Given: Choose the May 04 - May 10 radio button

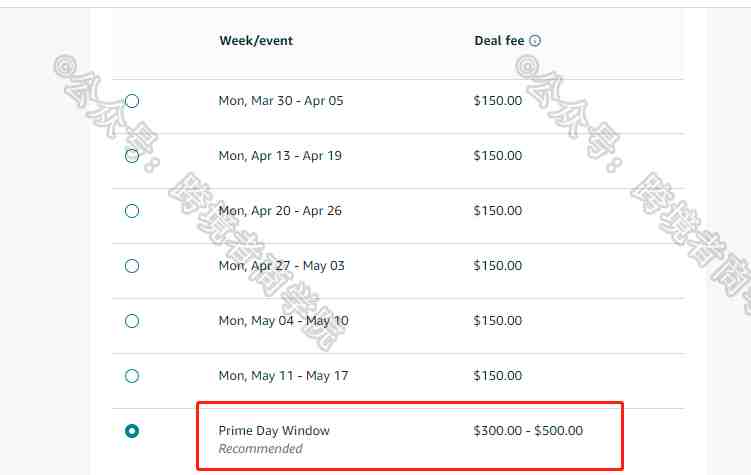Looking at the screenshot, I should click(132, 321).
